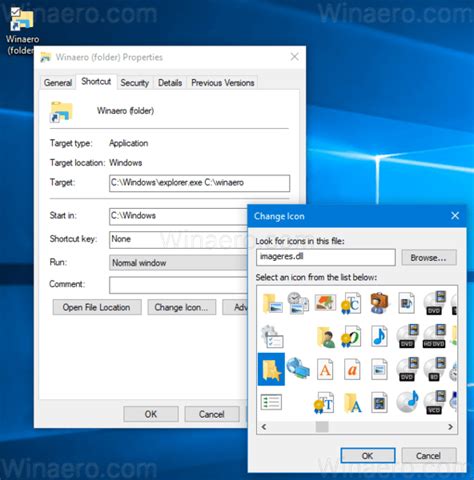This screenshot has width=474, height=480.
Task: Confirm with OK in Change Icon dialog
Action: click(x=368, y=456)
